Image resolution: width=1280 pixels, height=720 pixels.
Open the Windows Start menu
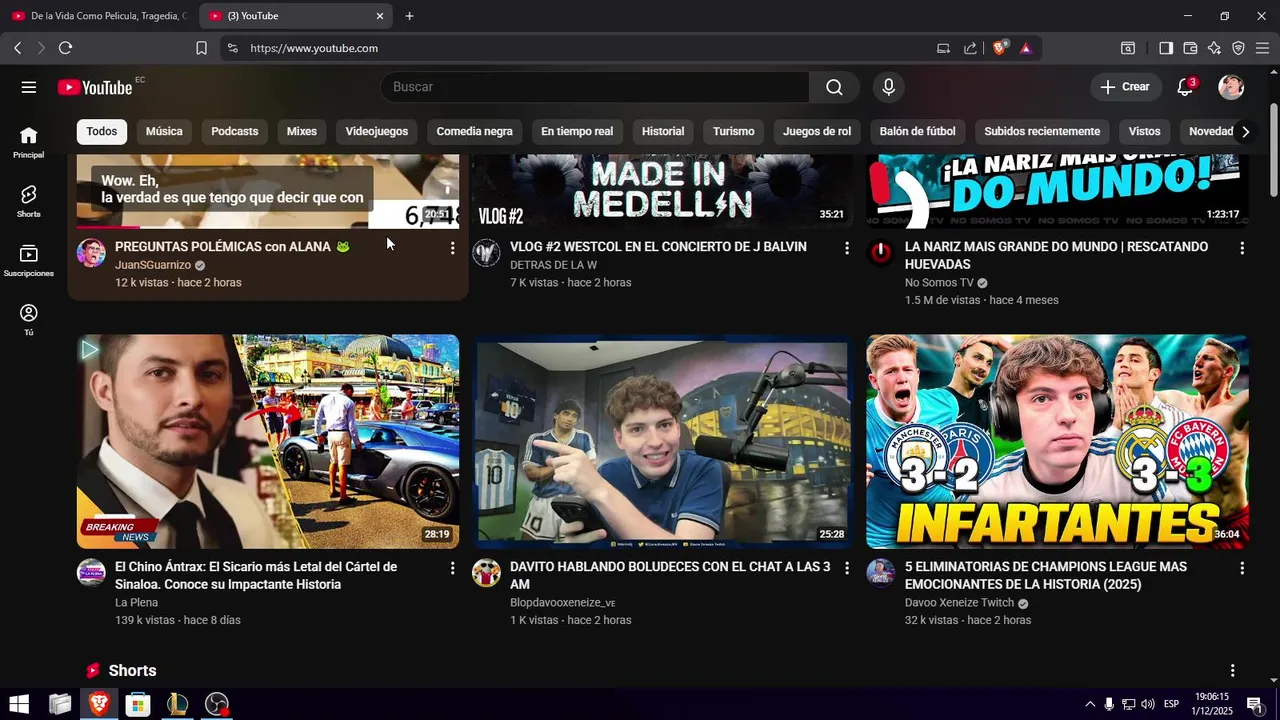[19, 704]
